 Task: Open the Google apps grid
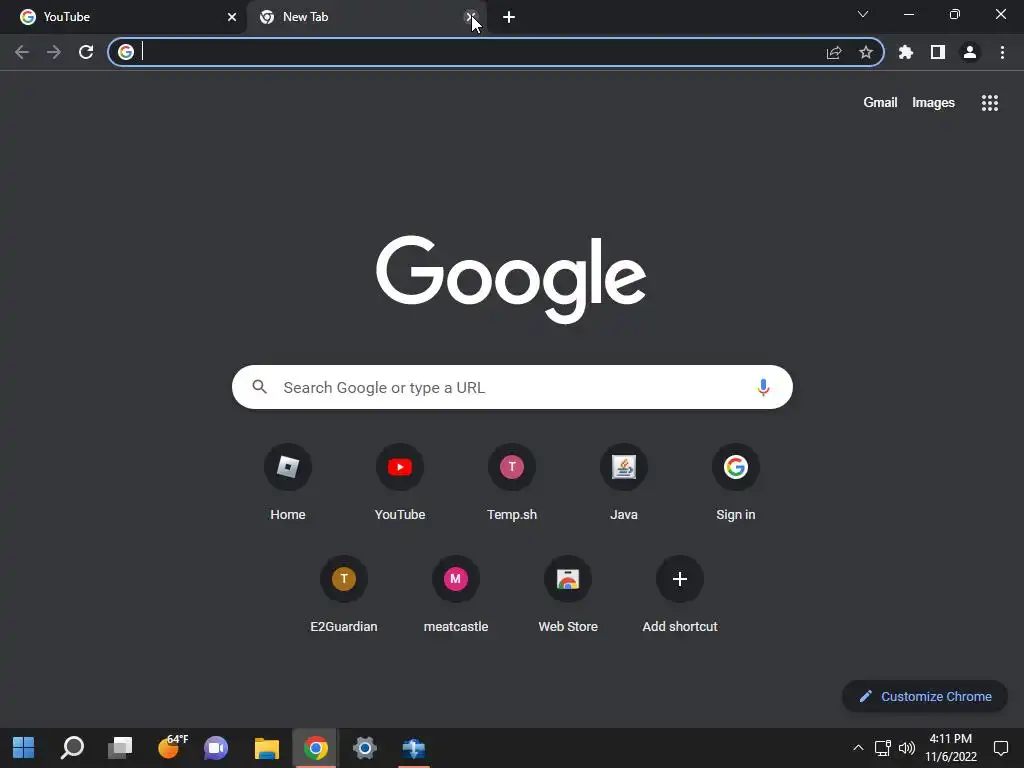click(989, 103)
